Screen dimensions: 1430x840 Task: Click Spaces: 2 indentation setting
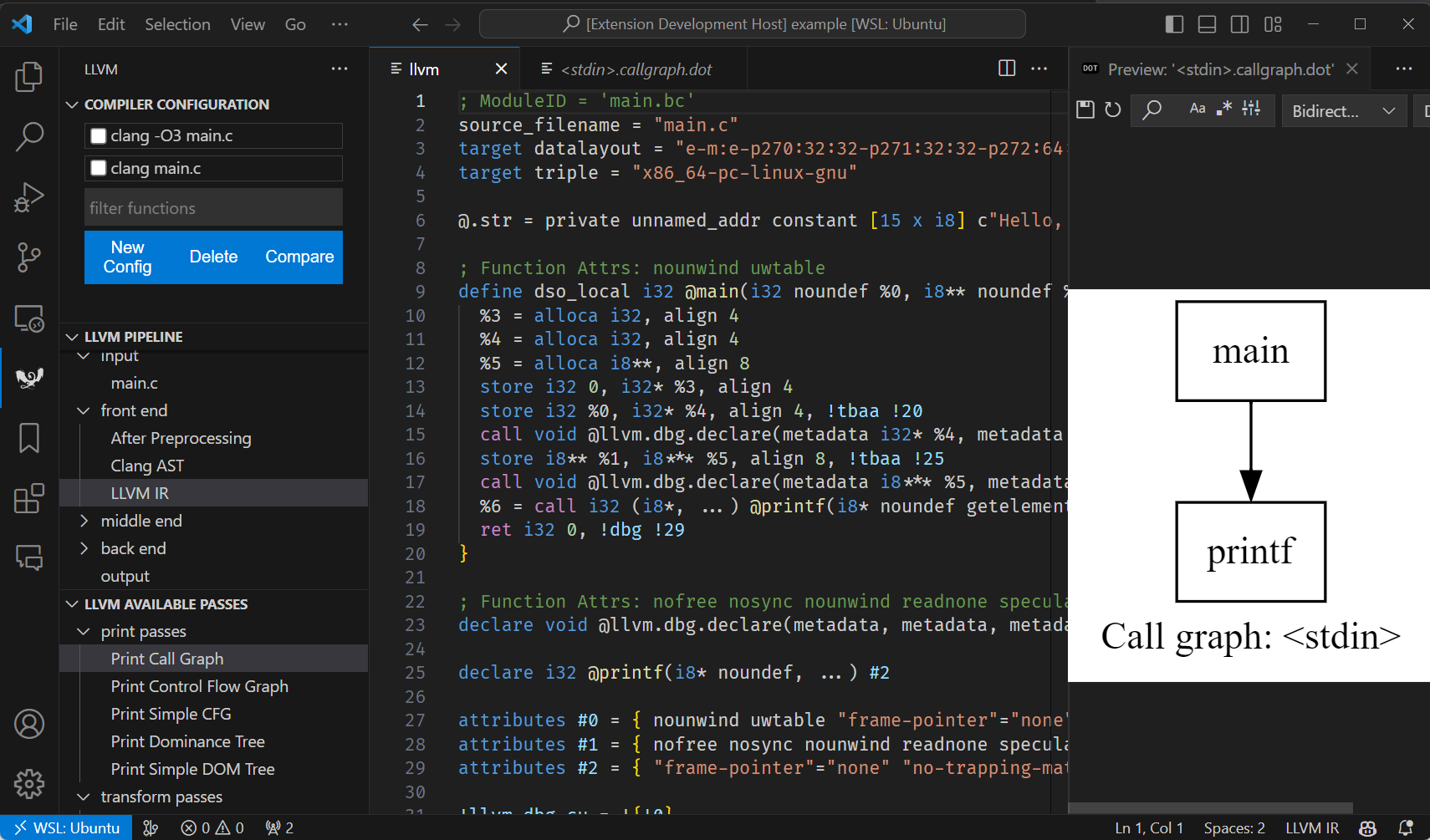(x=1234, y=827)
